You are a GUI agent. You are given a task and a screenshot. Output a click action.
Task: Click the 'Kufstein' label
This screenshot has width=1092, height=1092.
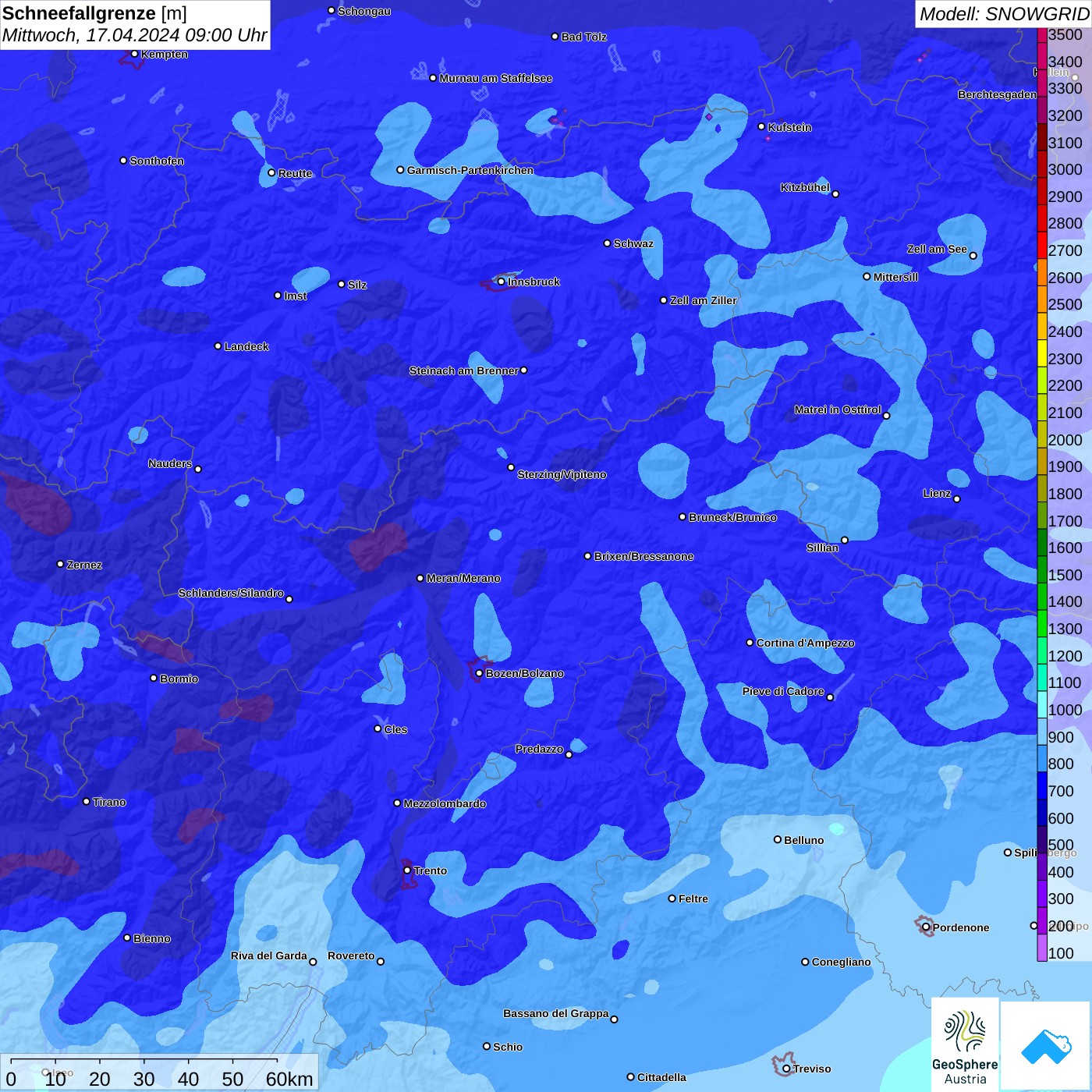point(789,127)
